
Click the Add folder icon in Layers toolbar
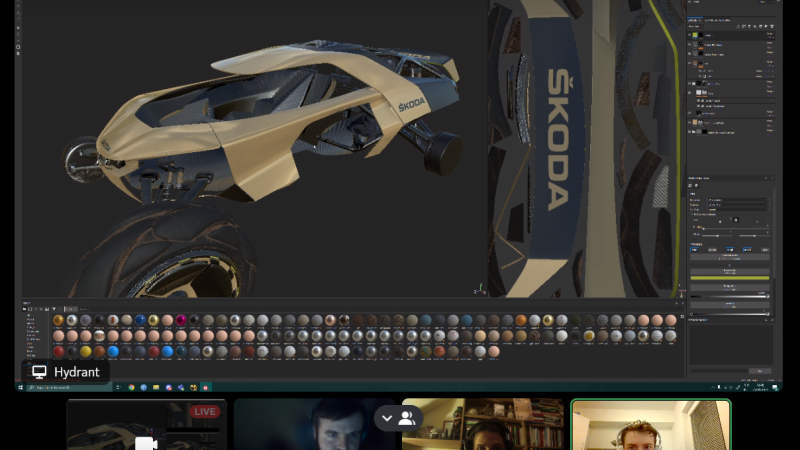(x=766, y=27)
